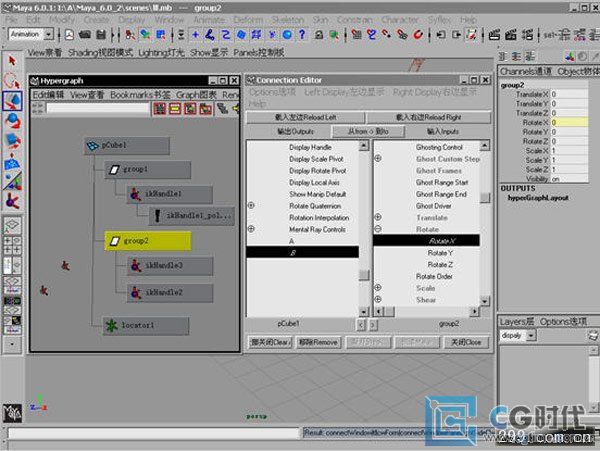Click Reload Right button
Viewport: 600px width, 451px height.
[x=429, y=117]
